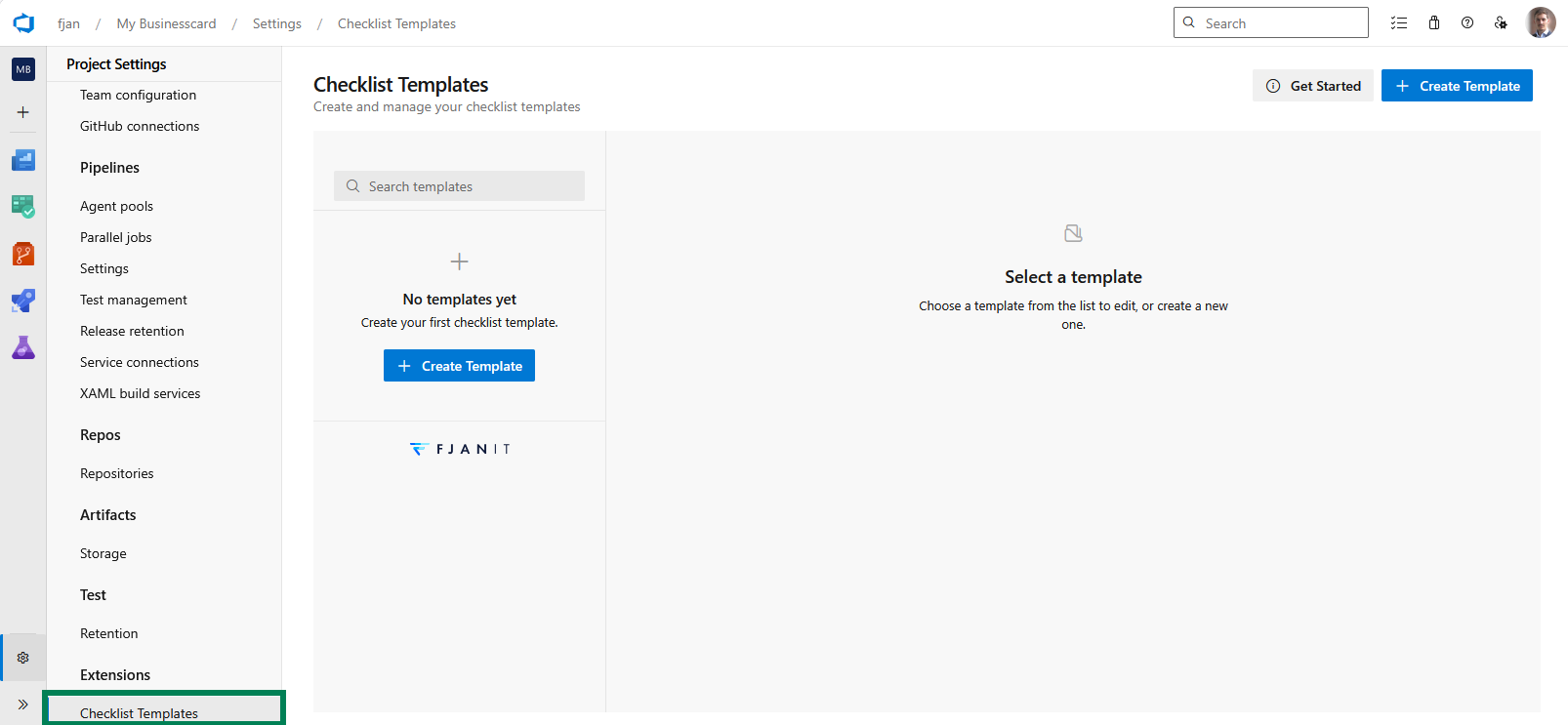Open Agent pools settings

(x=116, y=206)
